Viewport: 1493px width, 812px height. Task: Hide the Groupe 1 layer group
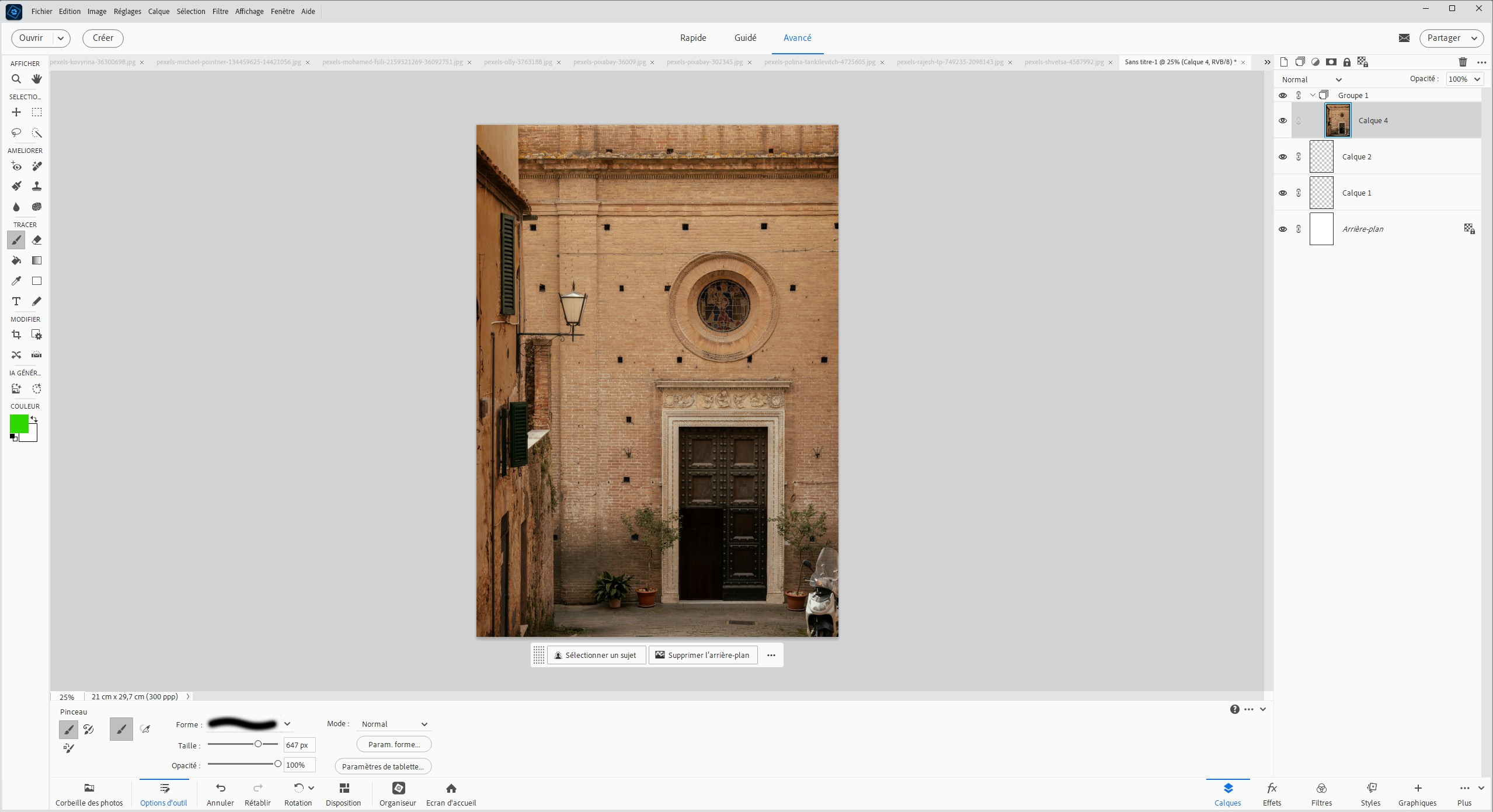[x=1282, y=95]
